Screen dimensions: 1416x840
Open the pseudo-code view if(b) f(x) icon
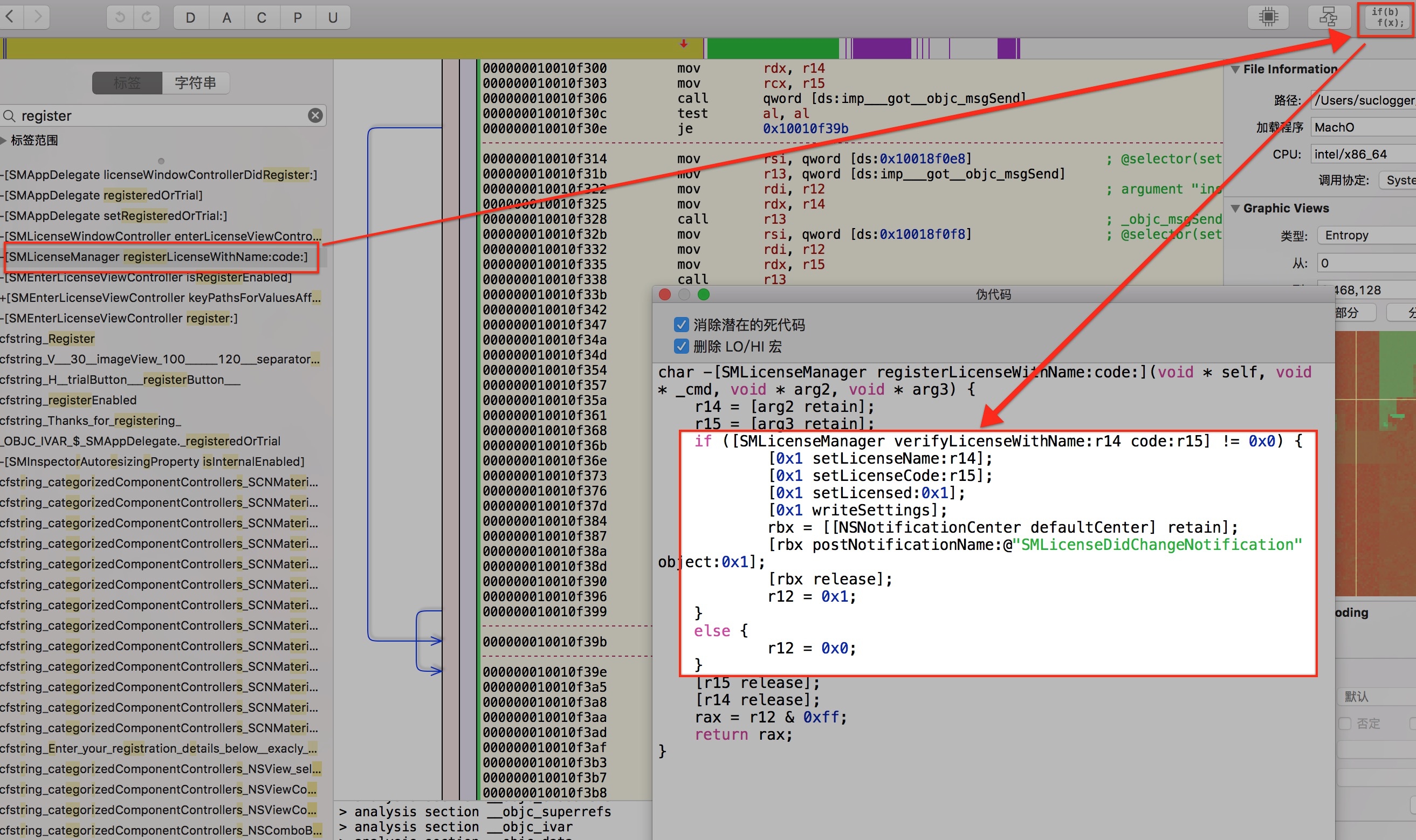tap(1387, 18)
